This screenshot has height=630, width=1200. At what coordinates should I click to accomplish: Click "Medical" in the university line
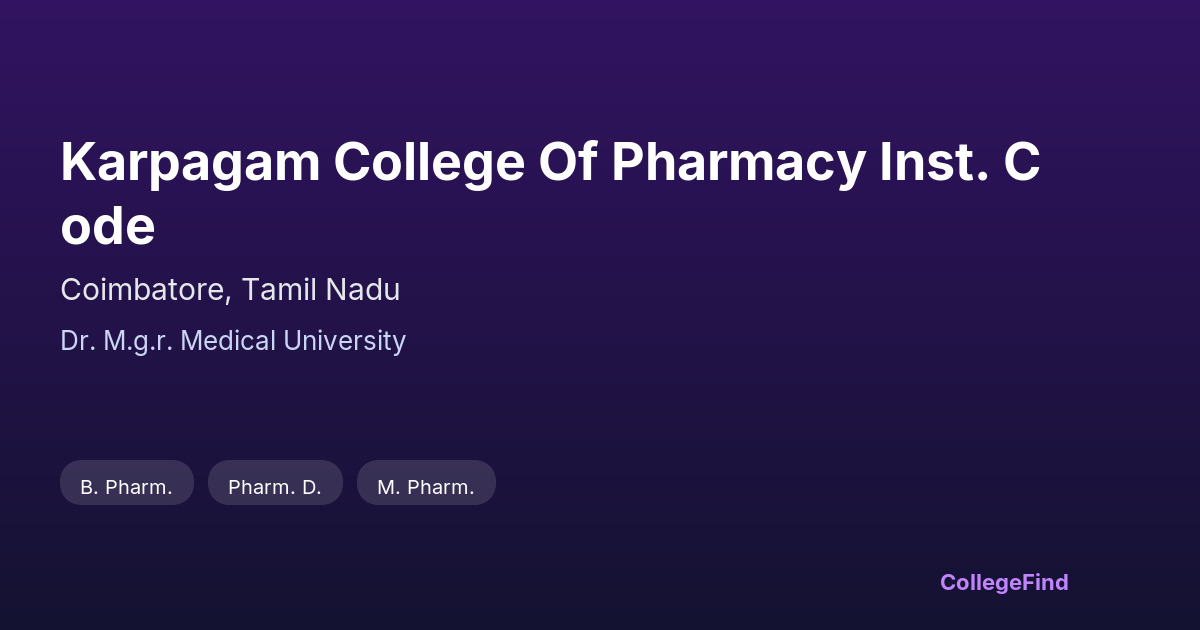pos(229,341)
